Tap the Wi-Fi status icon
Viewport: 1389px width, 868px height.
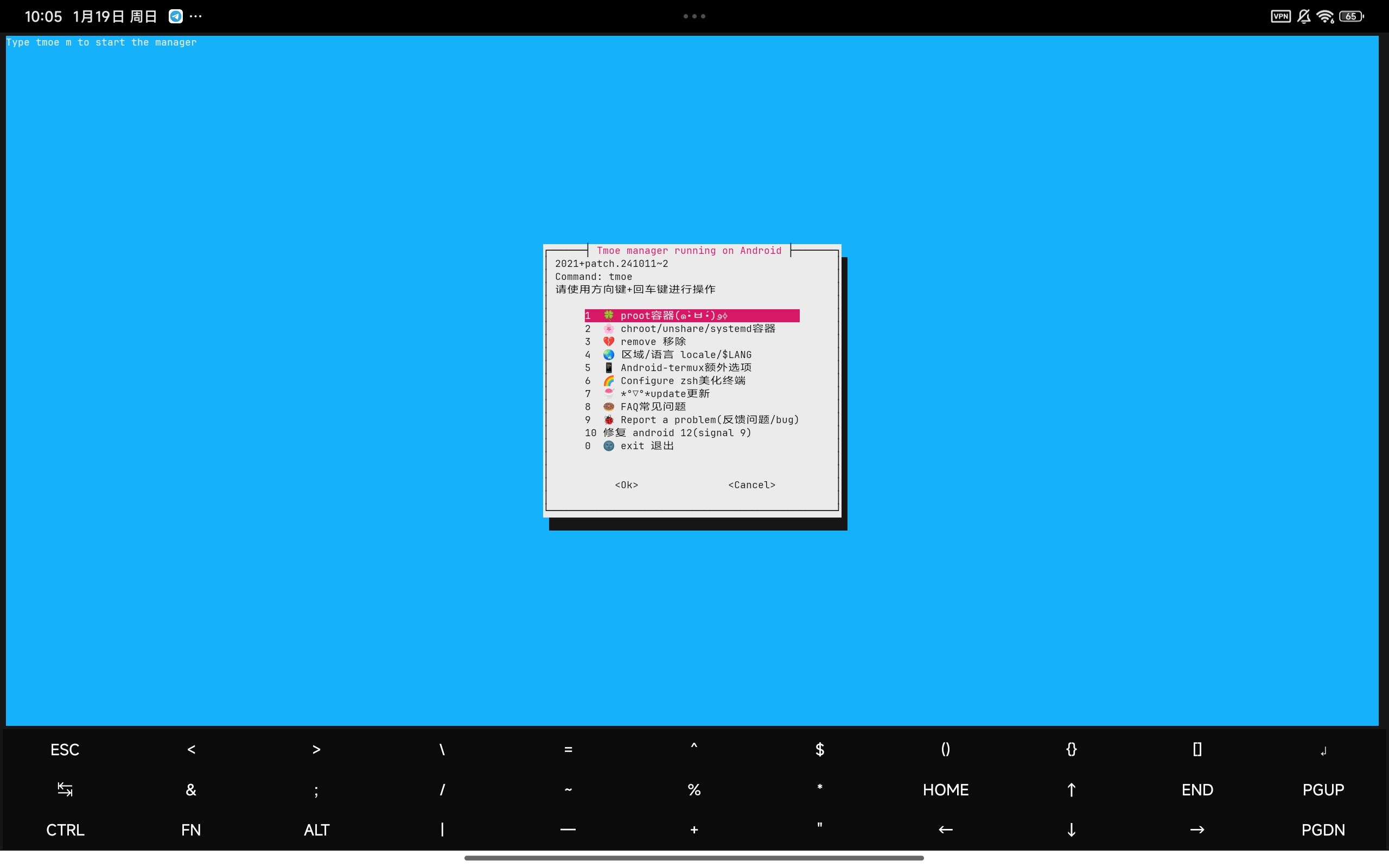click(1326, 16)
